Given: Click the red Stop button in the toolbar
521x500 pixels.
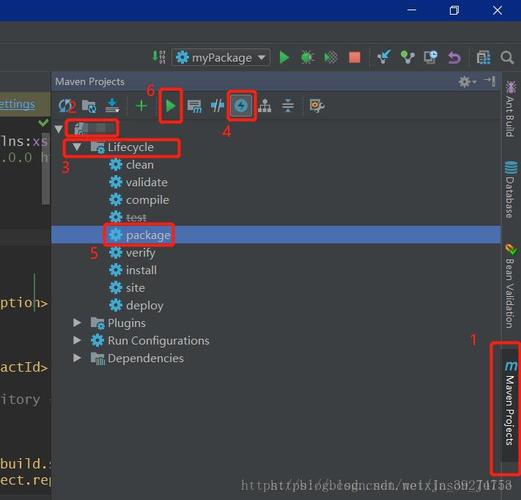Looking at the screenshot, I should click(x=354, y=57).
